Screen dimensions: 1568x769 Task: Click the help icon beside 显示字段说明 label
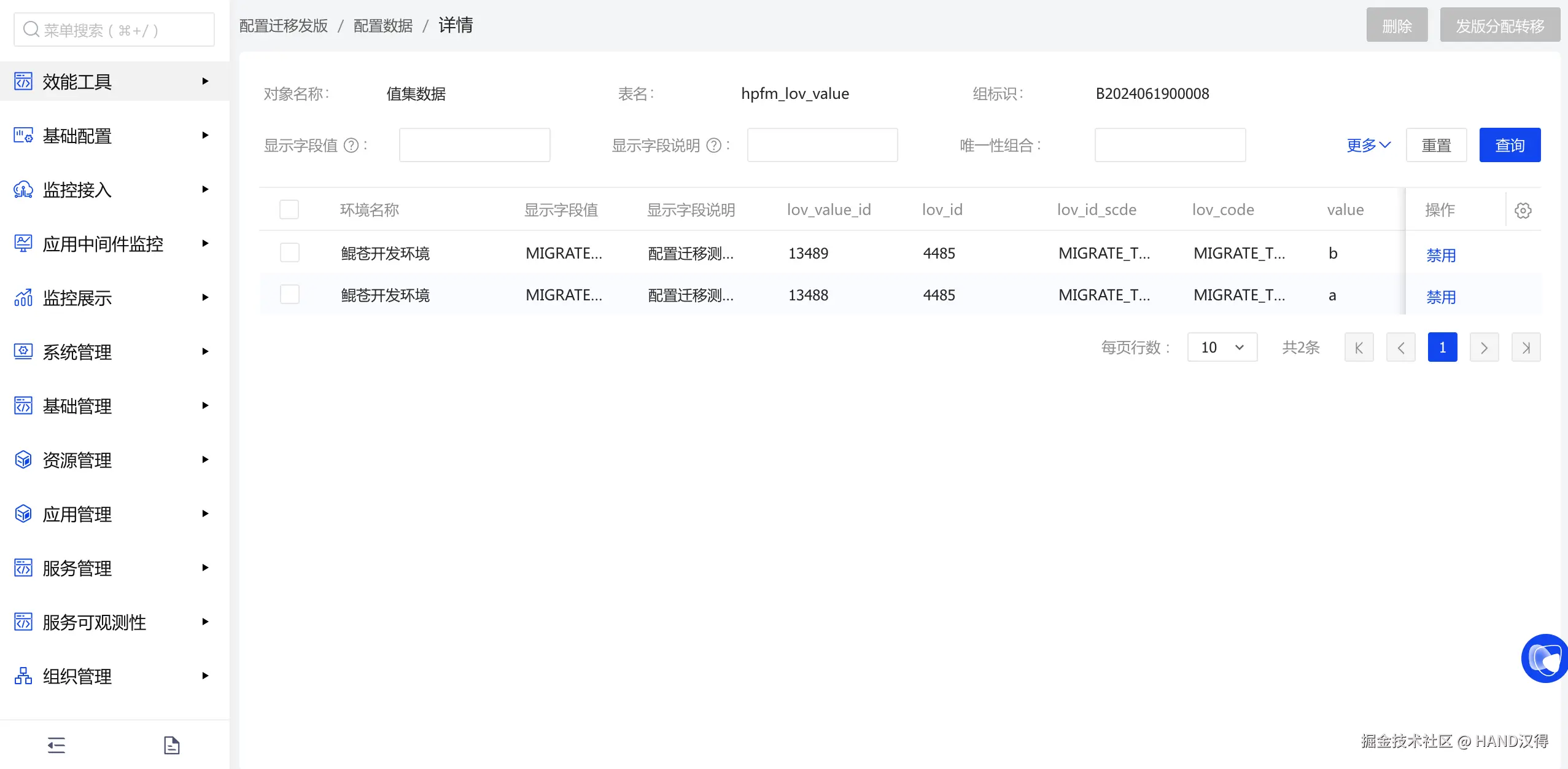point(714,146)
